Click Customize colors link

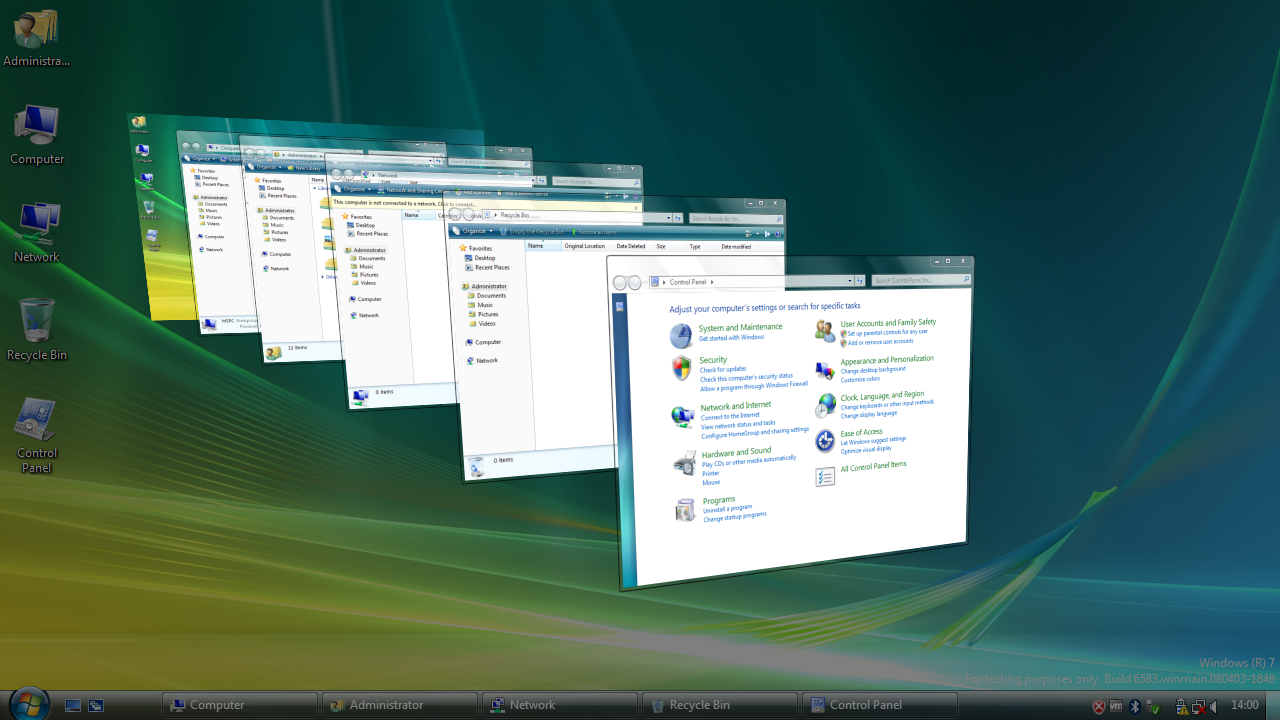click(860, 379)
